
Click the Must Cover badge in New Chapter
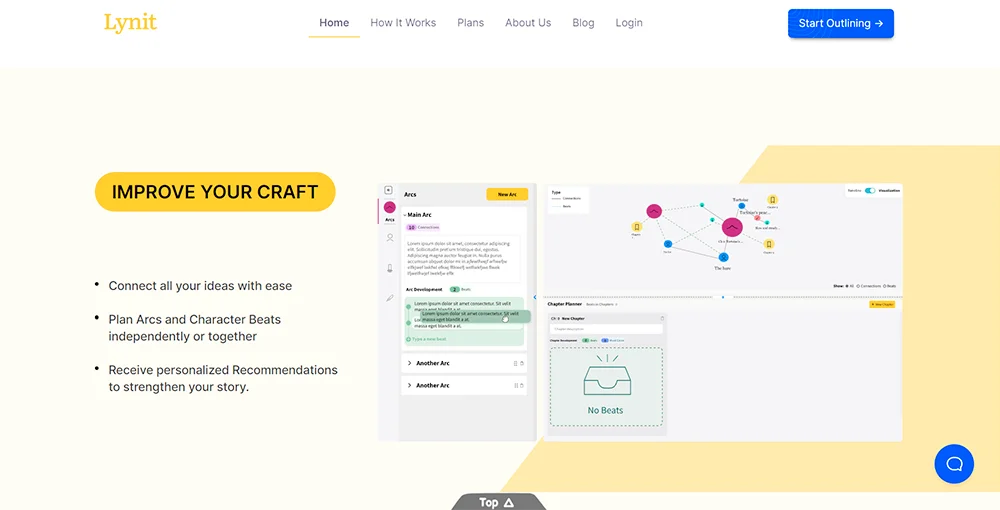tap(613, 340)
